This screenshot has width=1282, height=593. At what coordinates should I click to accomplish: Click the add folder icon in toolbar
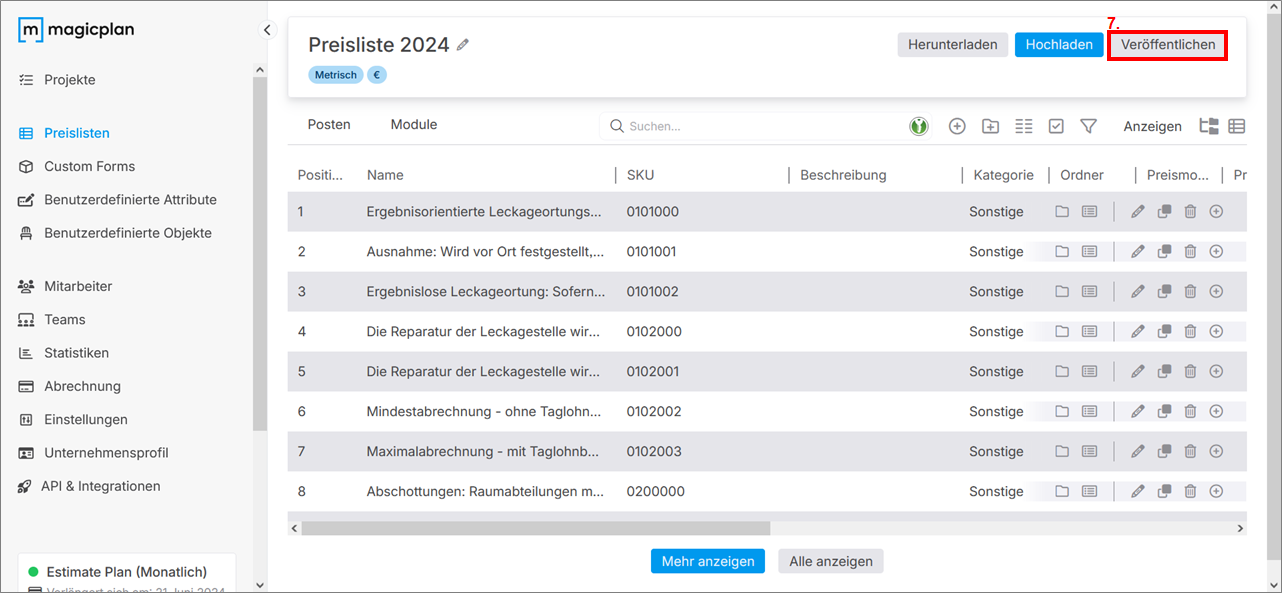click(990, 126)
